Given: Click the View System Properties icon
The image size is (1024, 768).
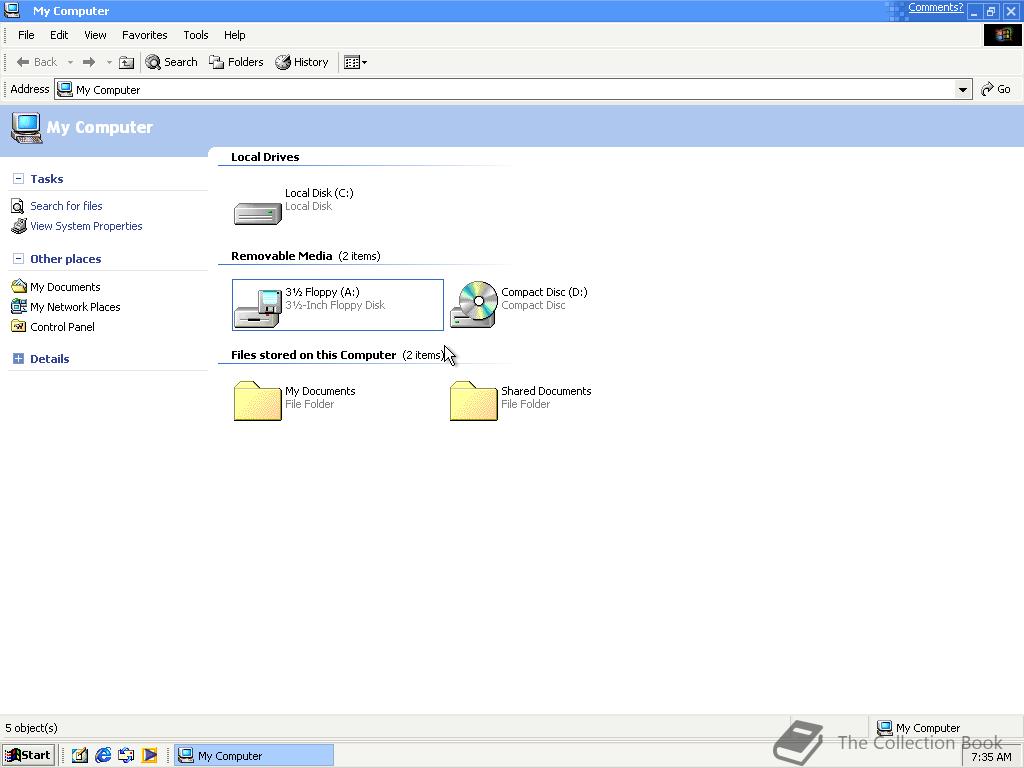Looking at the screenshot, I should pos(19,226).
